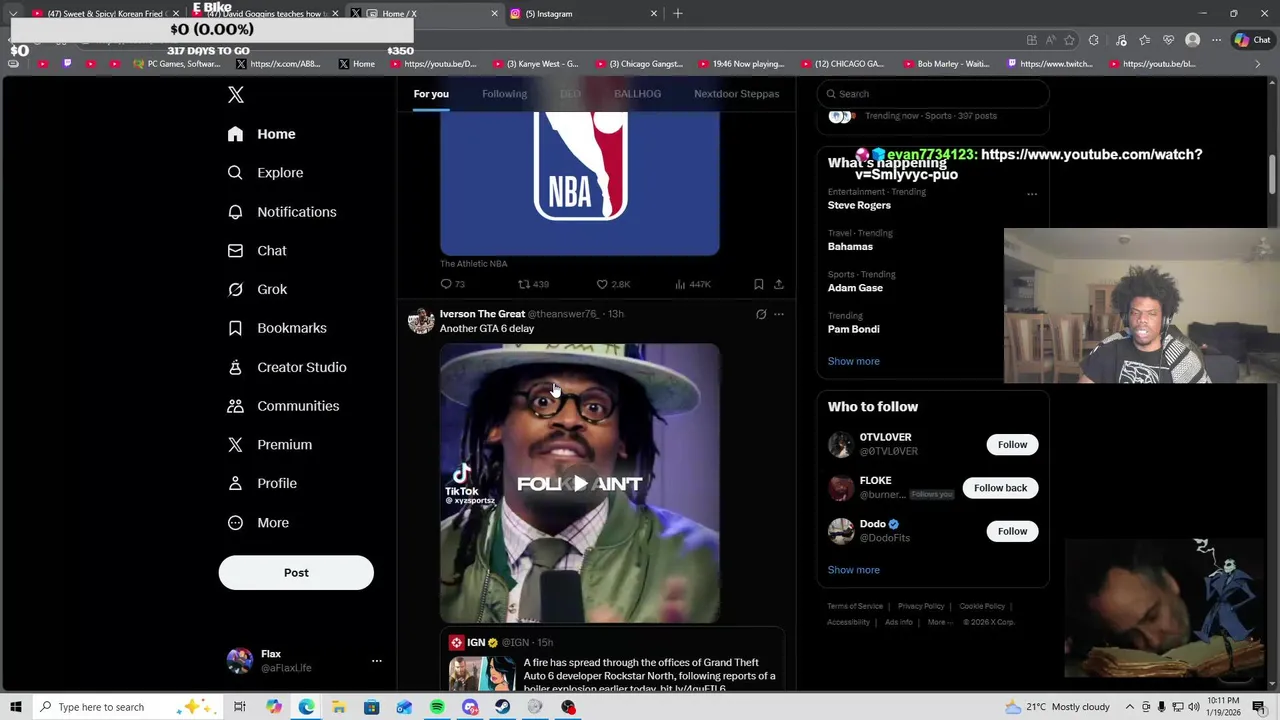Viewport: 1280px width, 720px height.
Task: Open the Pam Bondi trend
Action: tap(854, 329)
